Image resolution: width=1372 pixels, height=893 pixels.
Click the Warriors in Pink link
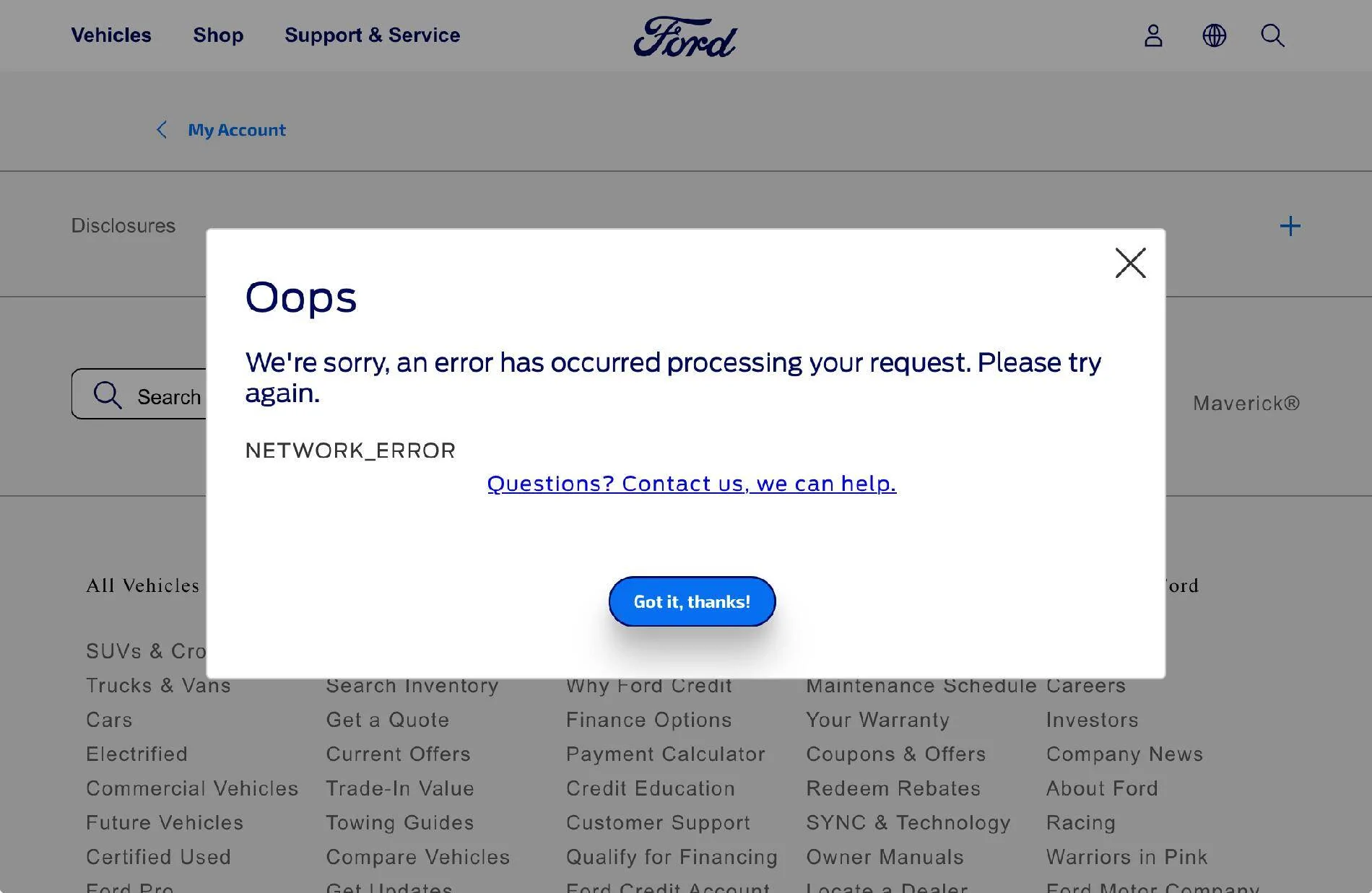pyautogui.click(x=1126, y=857)
